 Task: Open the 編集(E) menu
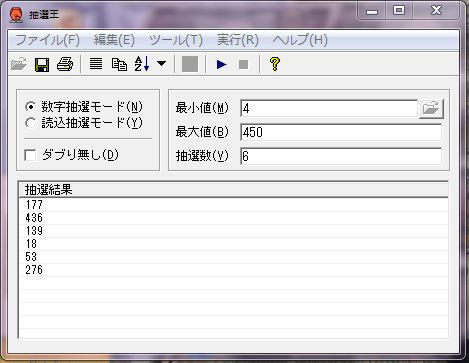(x=114, y=40)
